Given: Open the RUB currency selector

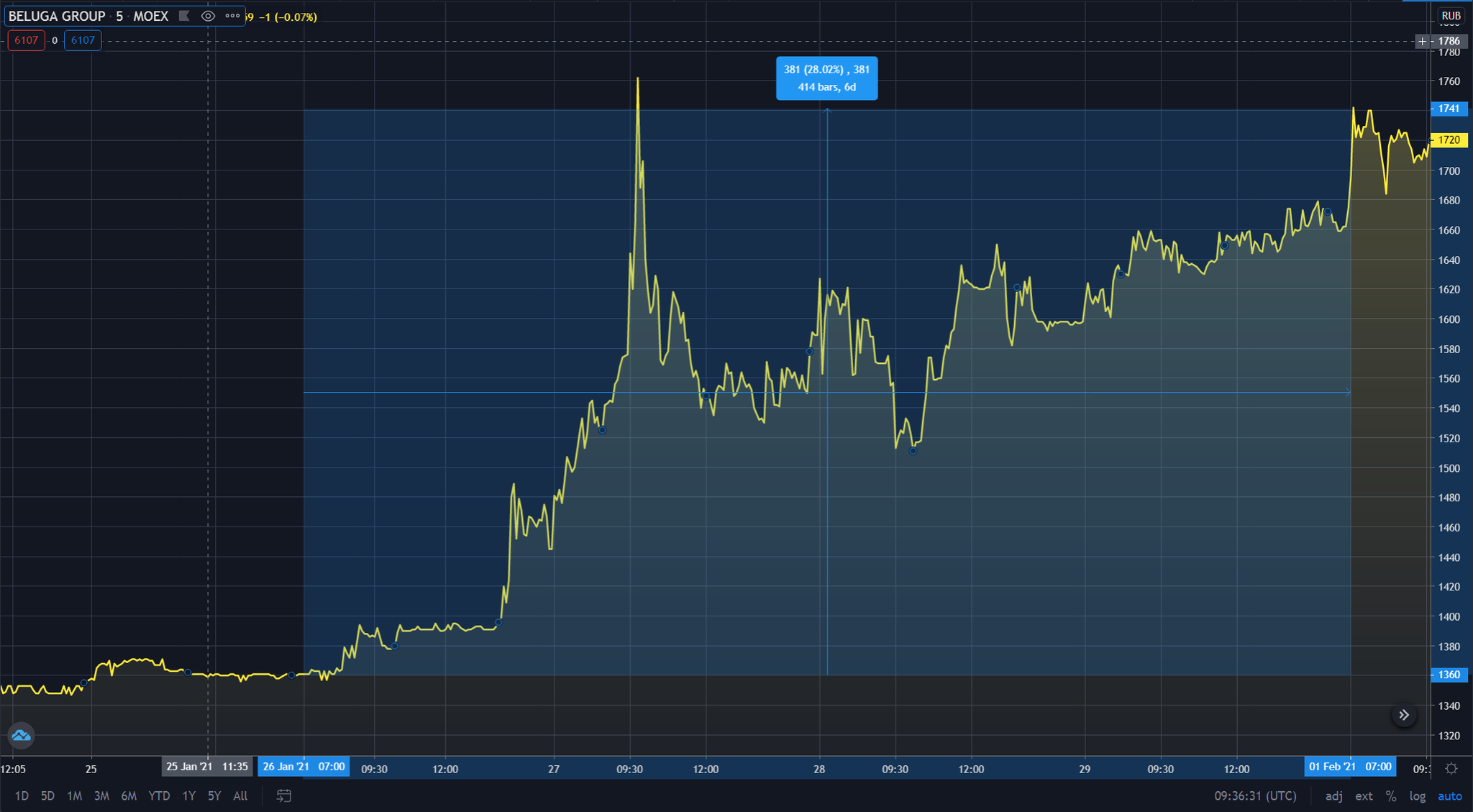Looking at the screenshot, I should 1451,16.
